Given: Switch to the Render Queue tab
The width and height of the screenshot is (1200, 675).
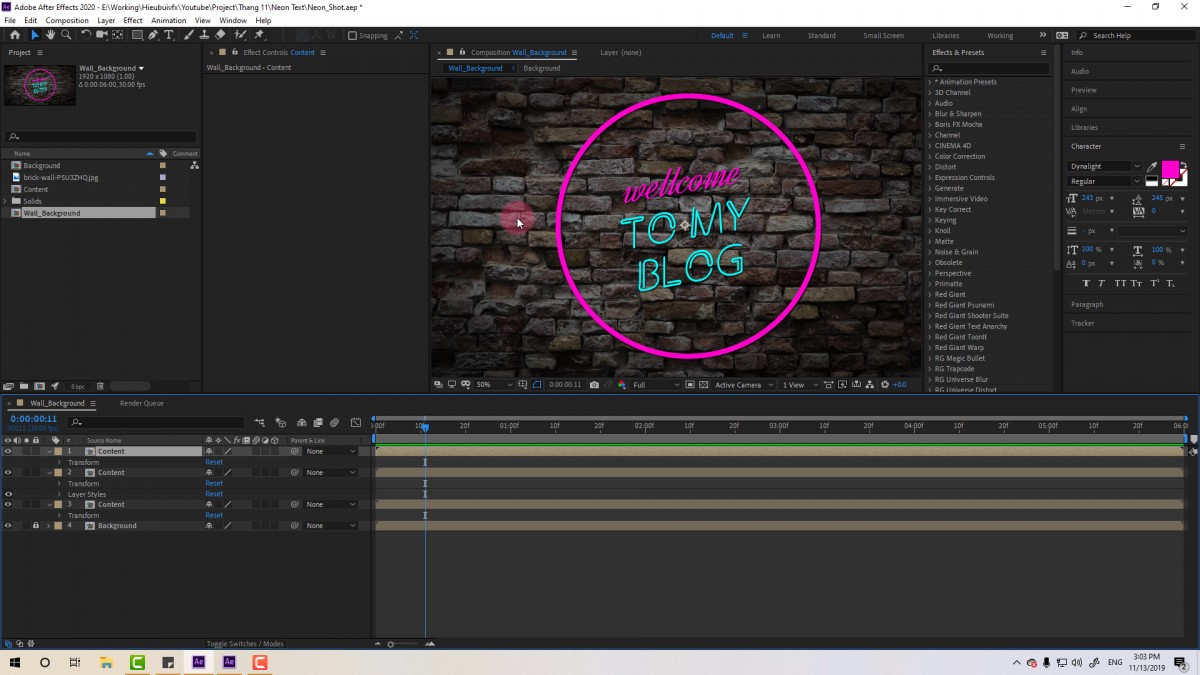Looking at the screenshot, I should pyautogui.click(x=142, y=403).
